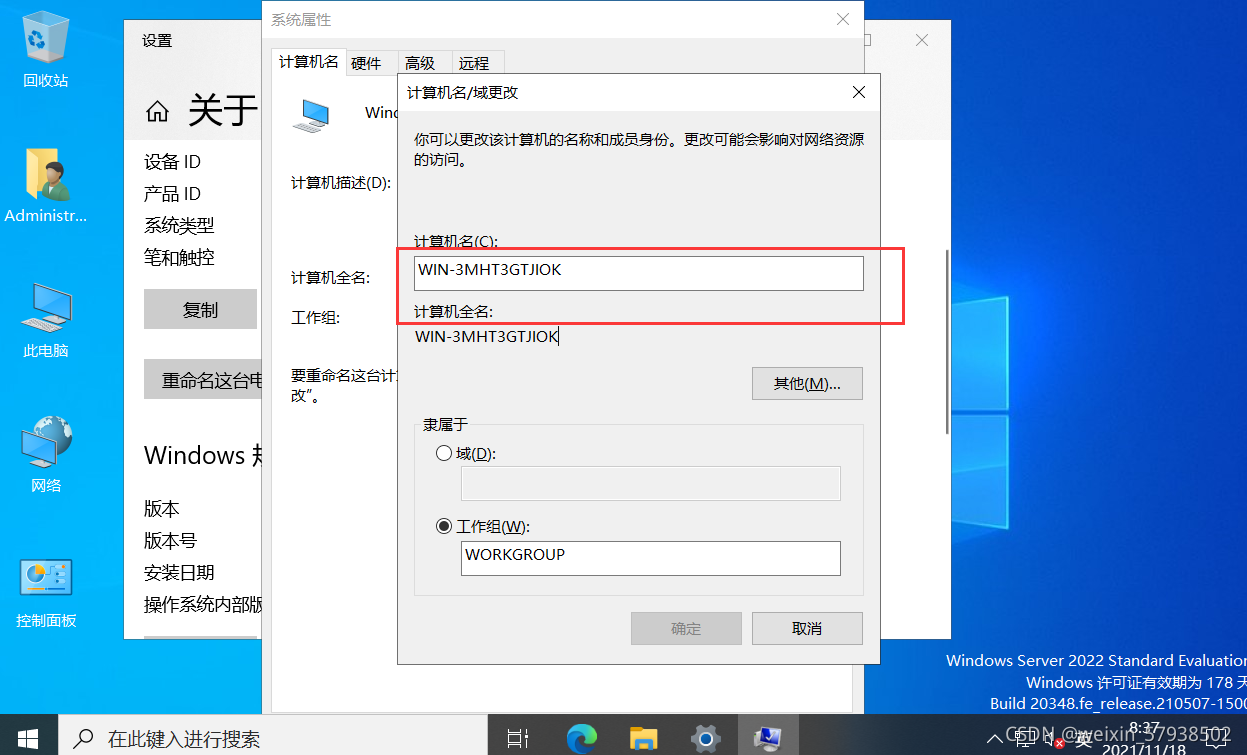Click the 设备 ID text in Settings
Image resolution: width=1247 pixels, height=755 pixels.
[172, 162]
